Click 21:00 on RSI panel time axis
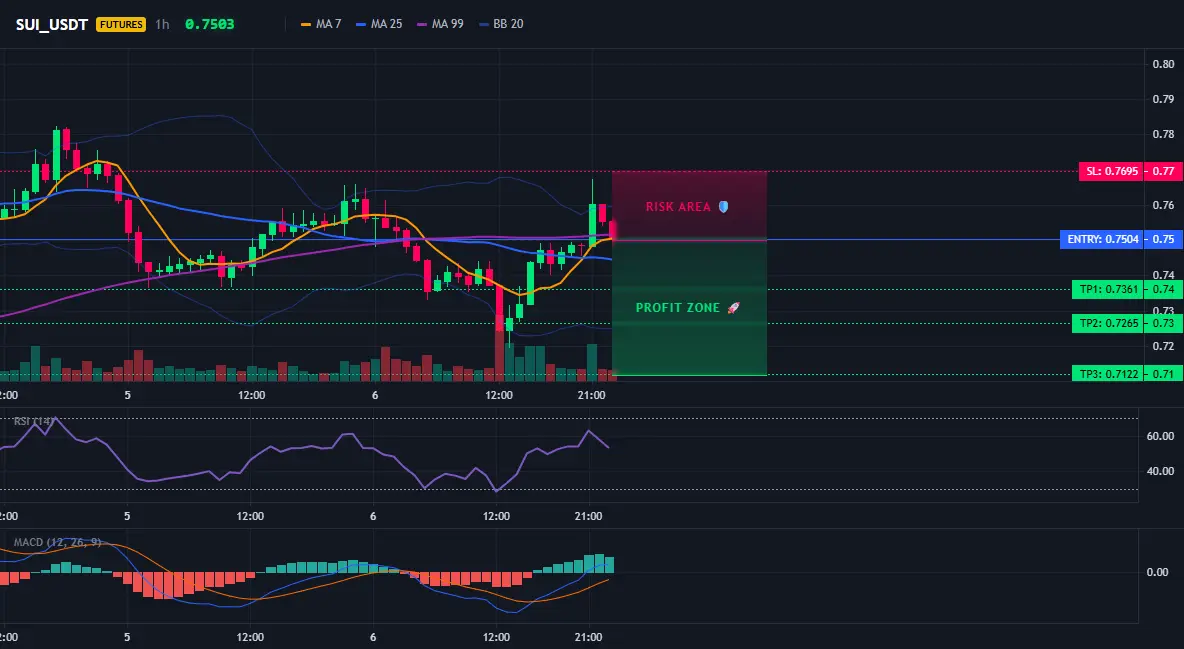 (588, 516)
